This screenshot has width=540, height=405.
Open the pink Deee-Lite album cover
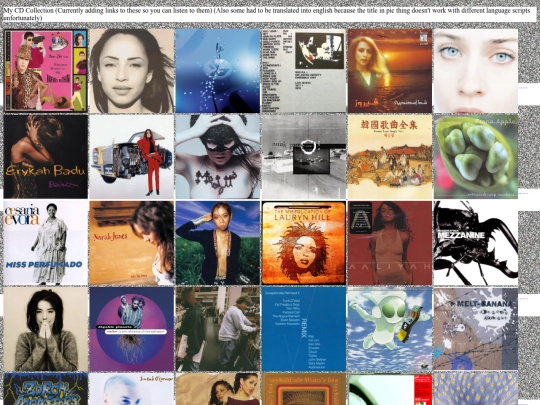tap(45, 71)
